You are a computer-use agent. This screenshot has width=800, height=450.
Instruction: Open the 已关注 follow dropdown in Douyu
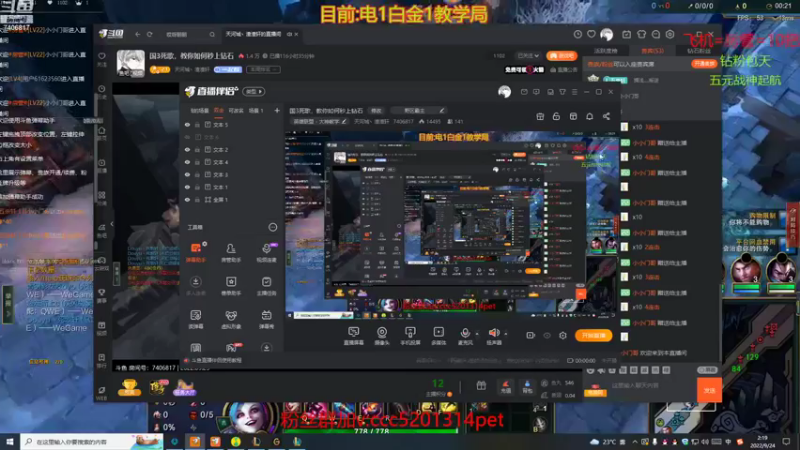(x=528, y=56)
